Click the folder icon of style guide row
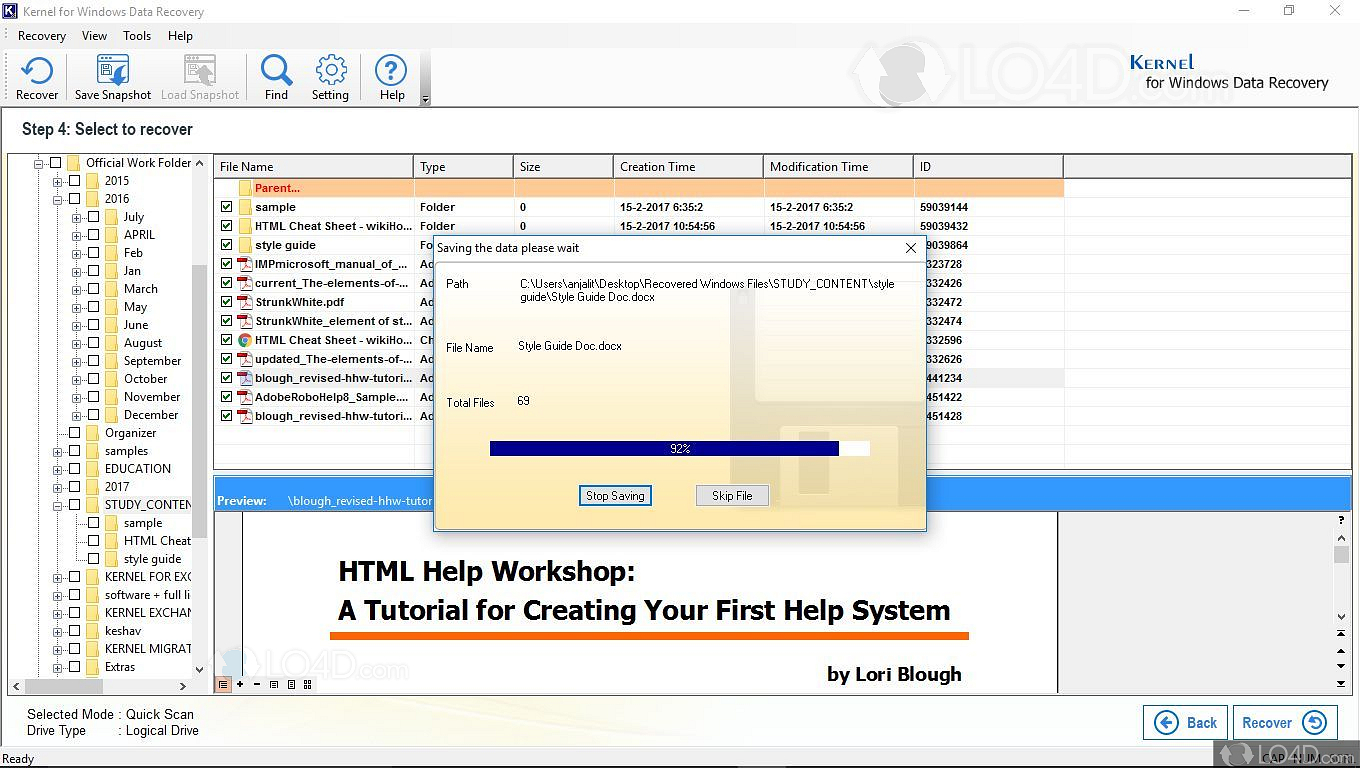1360x768 pixels. tap(244, 245)
